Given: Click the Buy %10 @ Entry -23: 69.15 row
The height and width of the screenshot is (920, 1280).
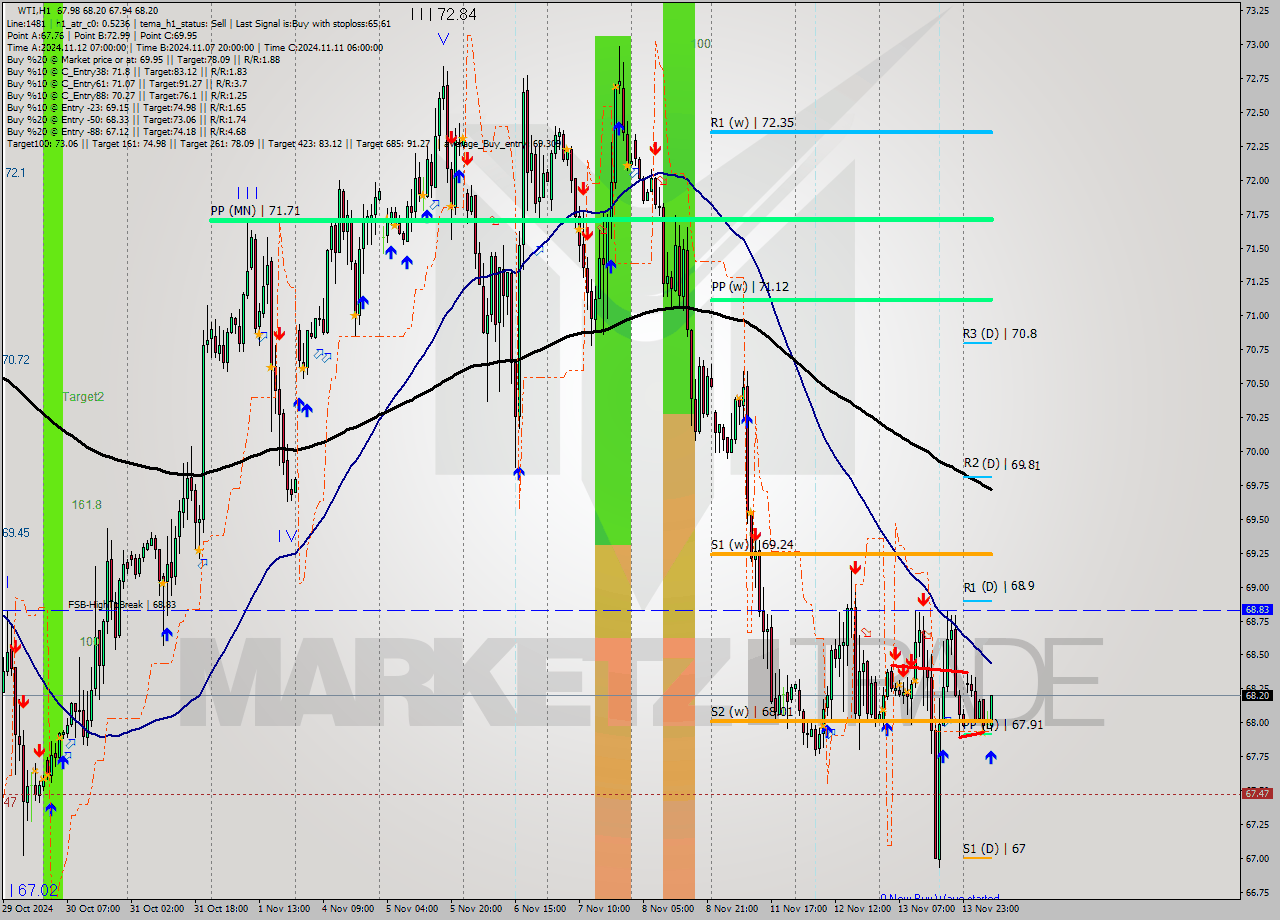Looking at the screenshot, I should 126,107.
